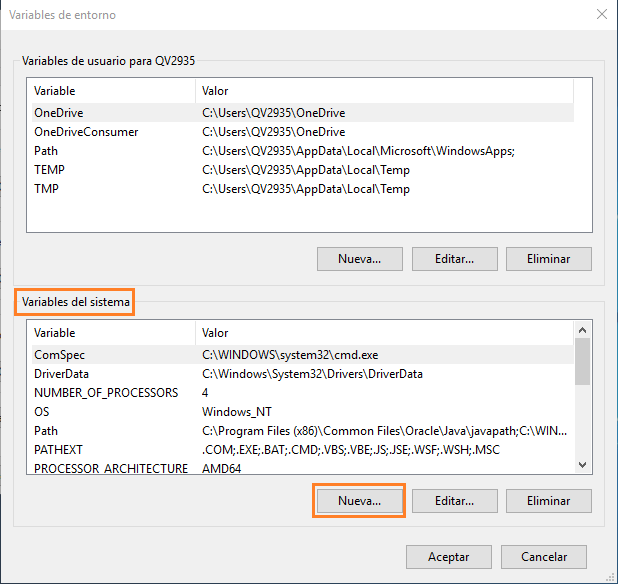The image size is (618, 584).
Task: Select the PATHEXT system variable row
Action: click(57, 450)
